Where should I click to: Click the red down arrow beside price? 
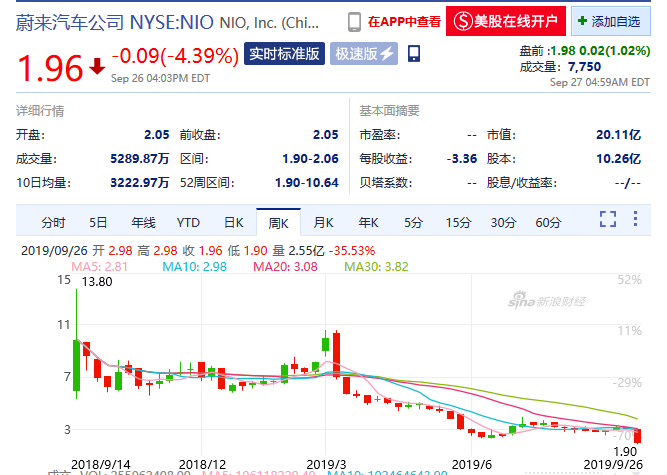(x=97, y=66)
